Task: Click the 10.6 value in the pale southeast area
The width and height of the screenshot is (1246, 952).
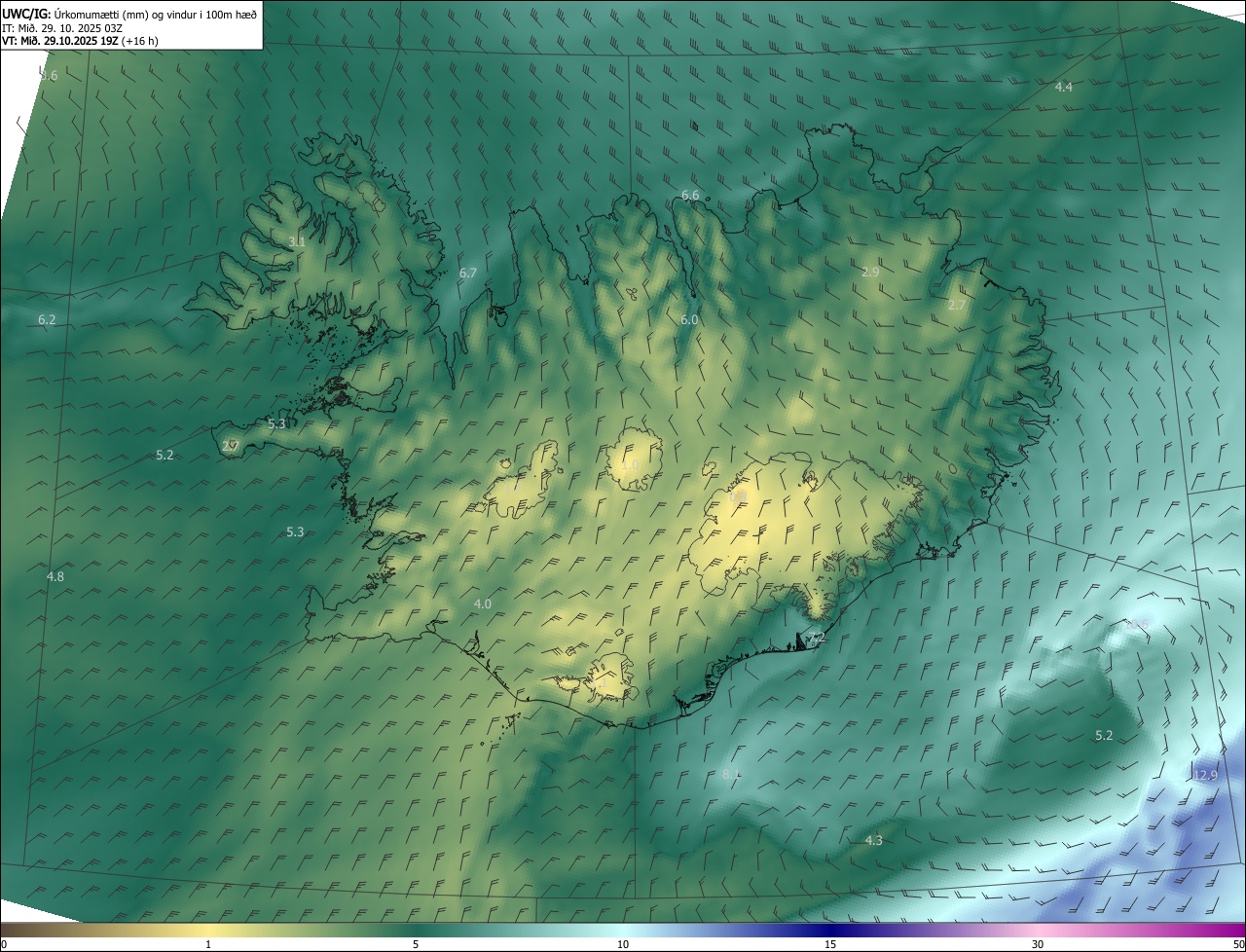Action: click(1137, 624)
